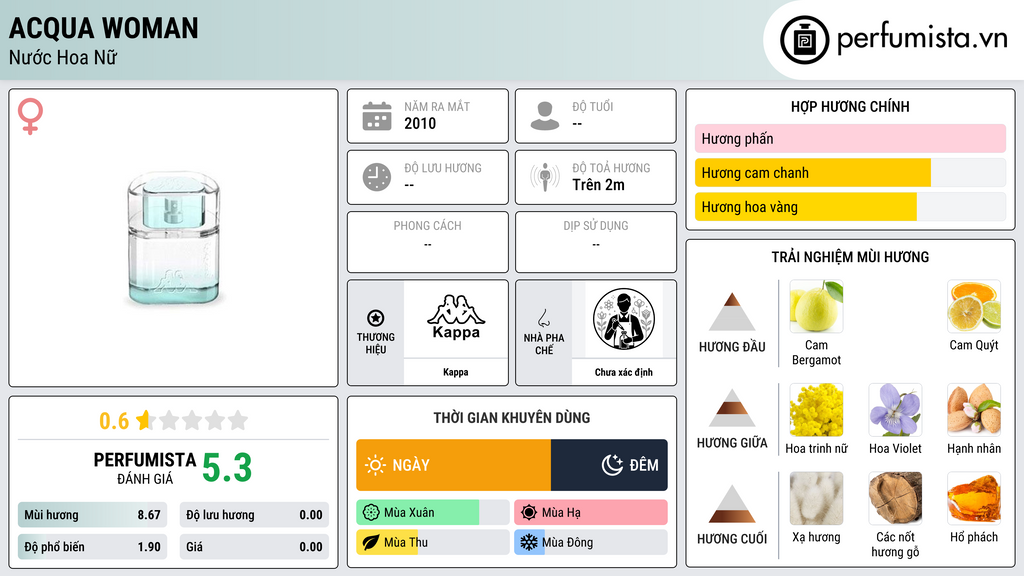Click the perfumista.vn bottle logo icon
This screenshot has height=576, width=1024.
tap(804, 40)
